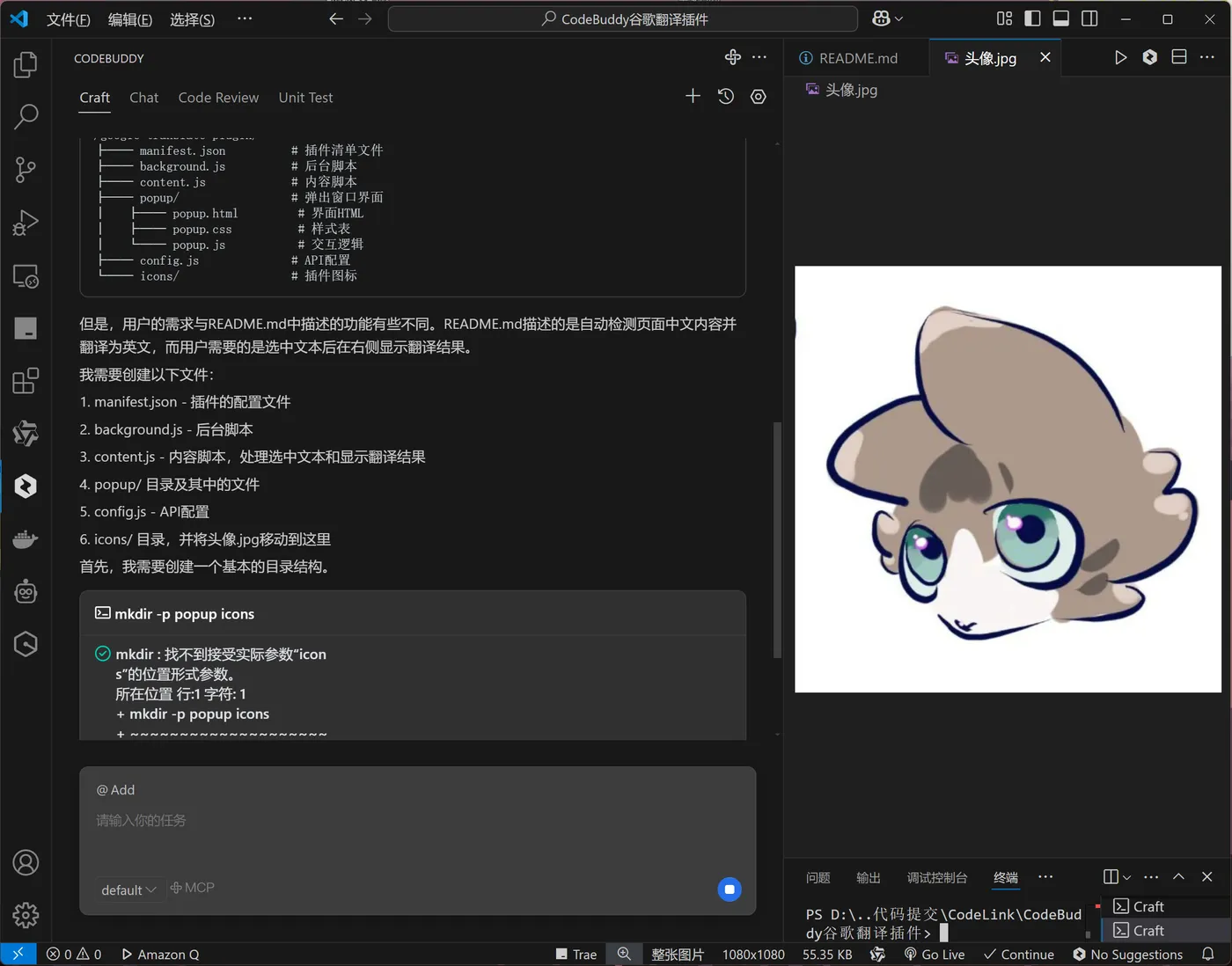This screenshot has width=1232, height=966.
Task: Open the CODEBUDDY header more actions ellipsis
Action: (x=759, y=57)
